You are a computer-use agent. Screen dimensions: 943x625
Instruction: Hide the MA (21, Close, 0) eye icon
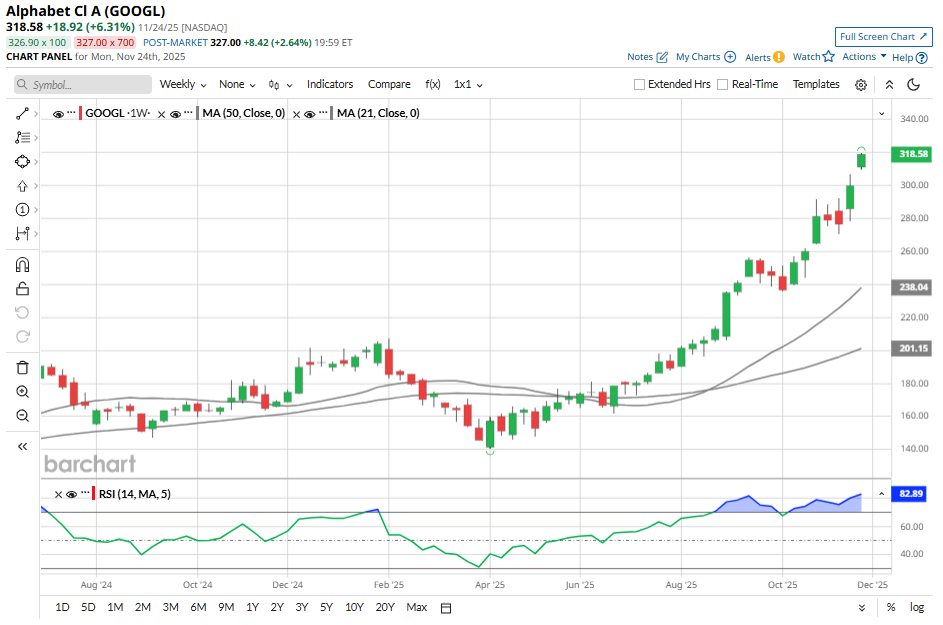(310, 114)
